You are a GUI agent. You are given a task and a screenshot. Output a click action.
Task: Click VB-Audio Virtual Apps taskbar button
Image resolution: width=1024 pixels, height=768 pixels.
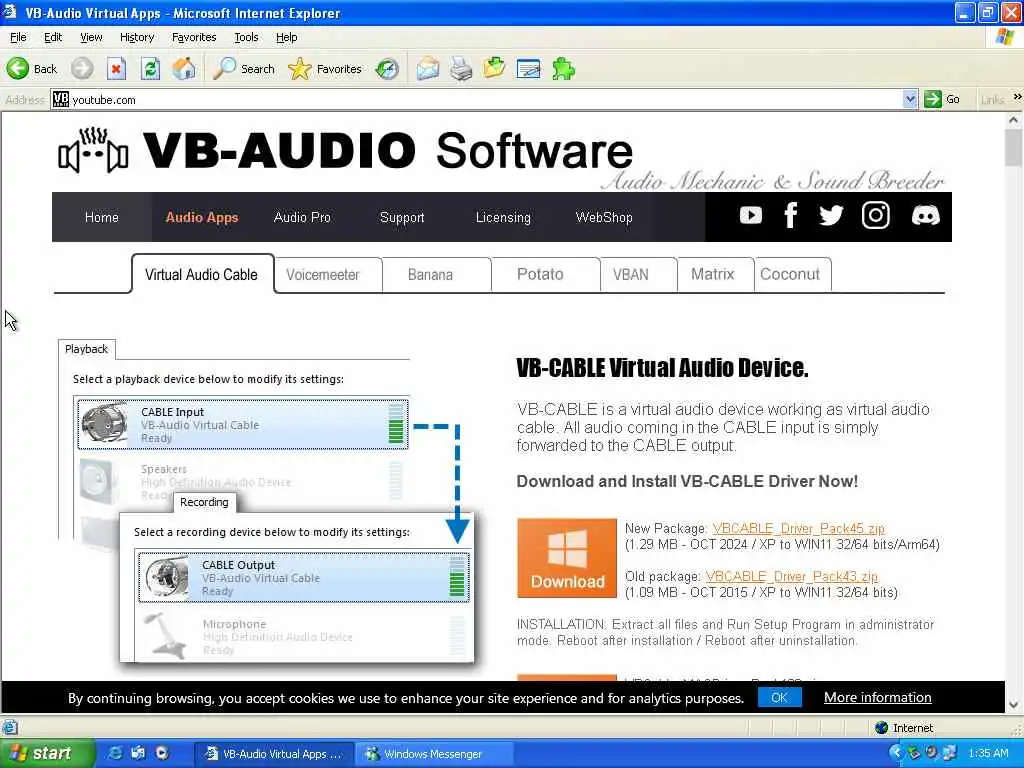click(x=274, y=754)
